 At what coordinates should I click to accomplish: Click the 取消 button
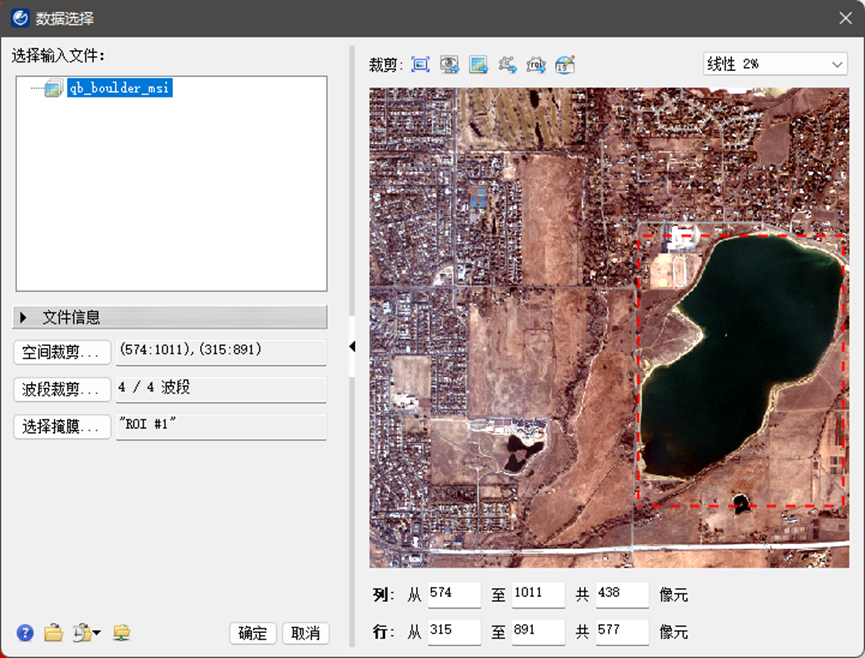(x=306, y=633)
